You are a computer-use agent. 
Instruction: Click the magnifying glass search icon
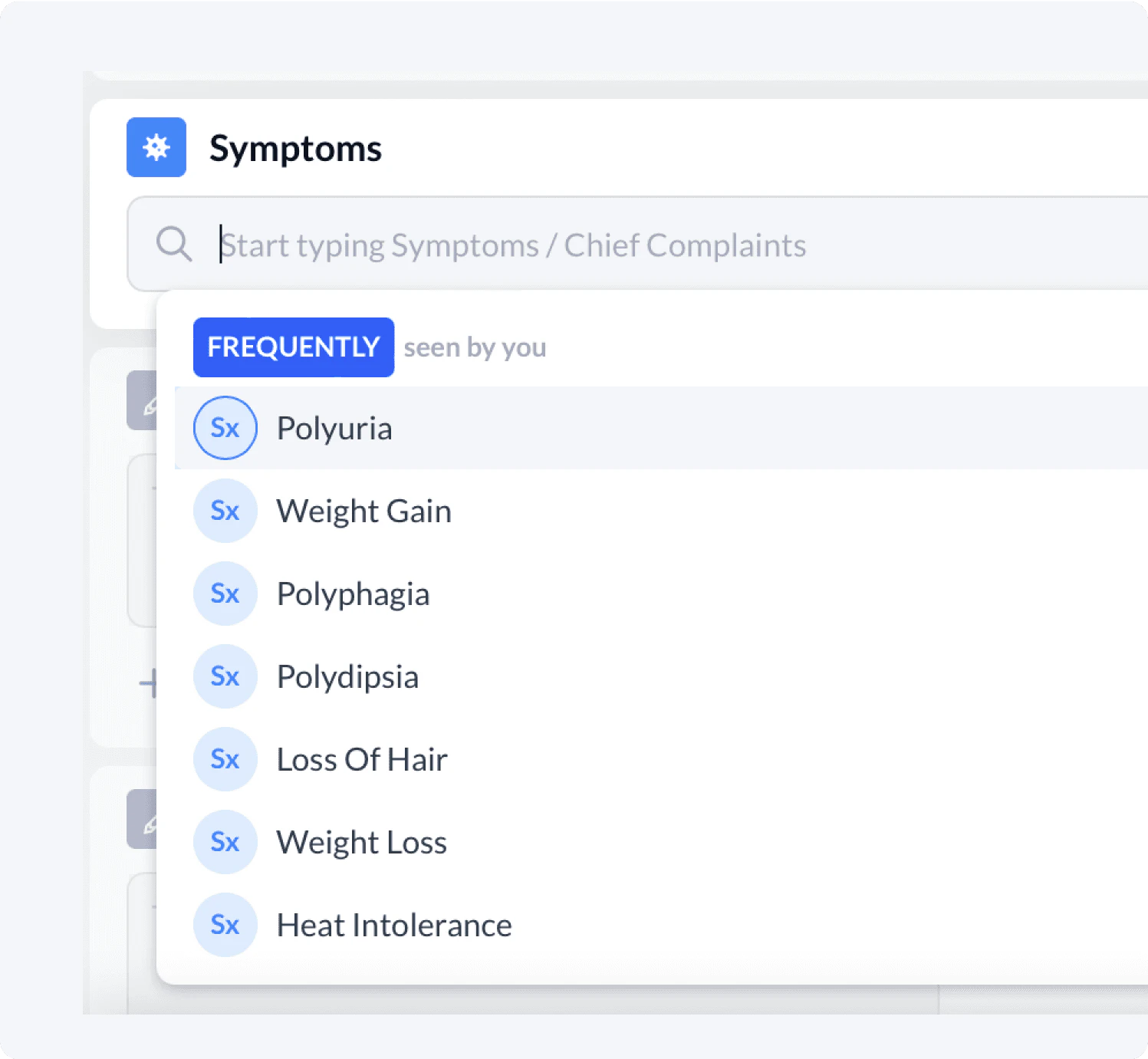point(174,244)
